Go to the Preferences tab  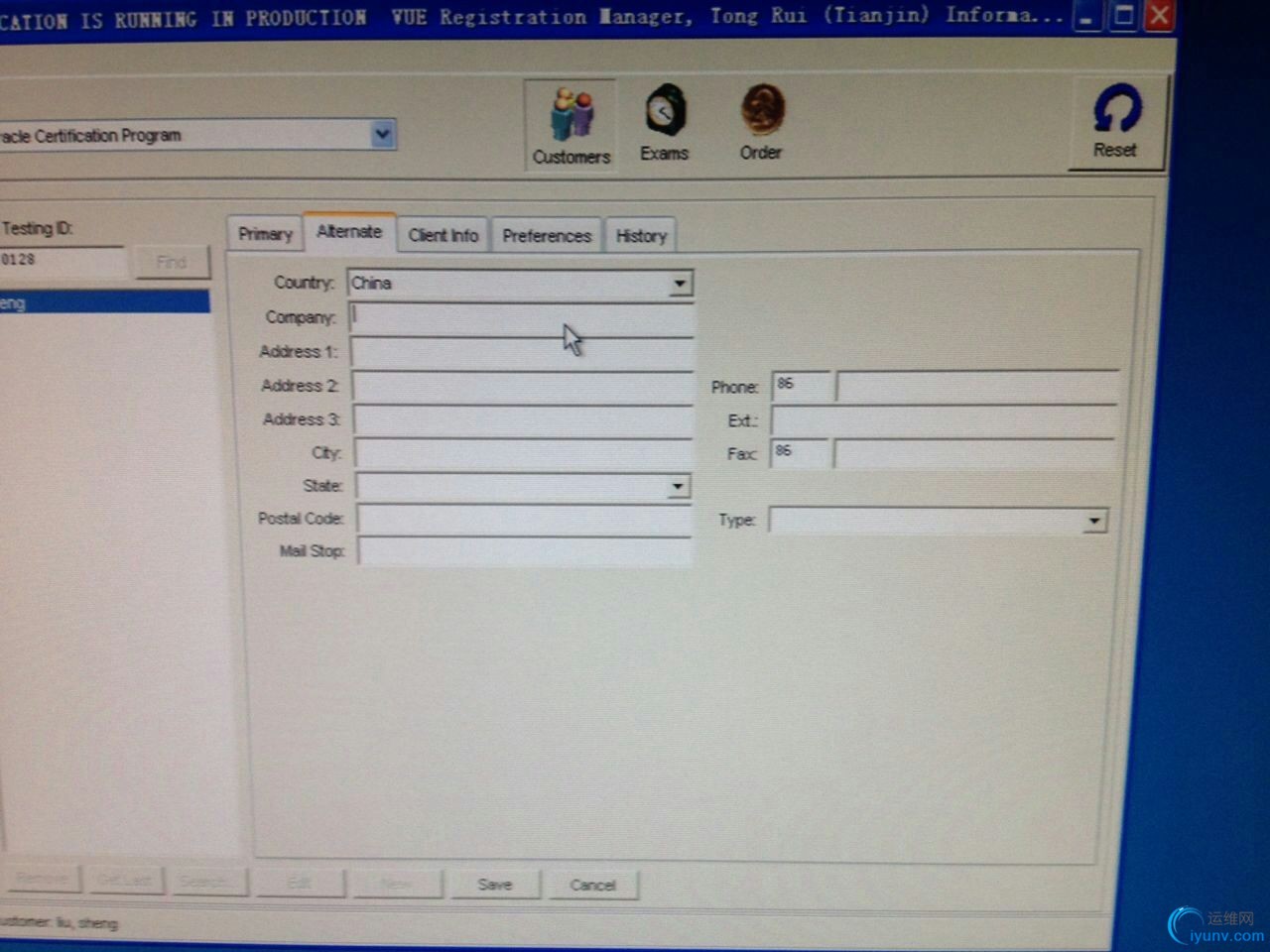(x=547, y=236)
